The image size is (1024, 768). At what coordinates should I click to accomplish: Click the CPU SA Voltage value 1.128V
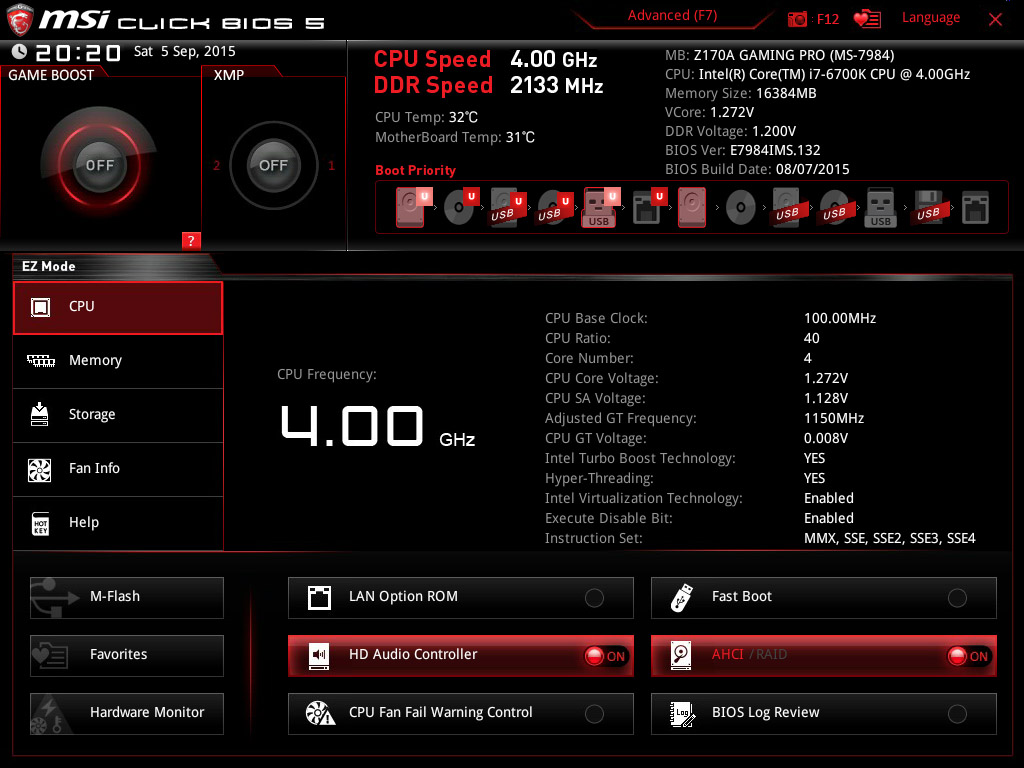point(826,398)
